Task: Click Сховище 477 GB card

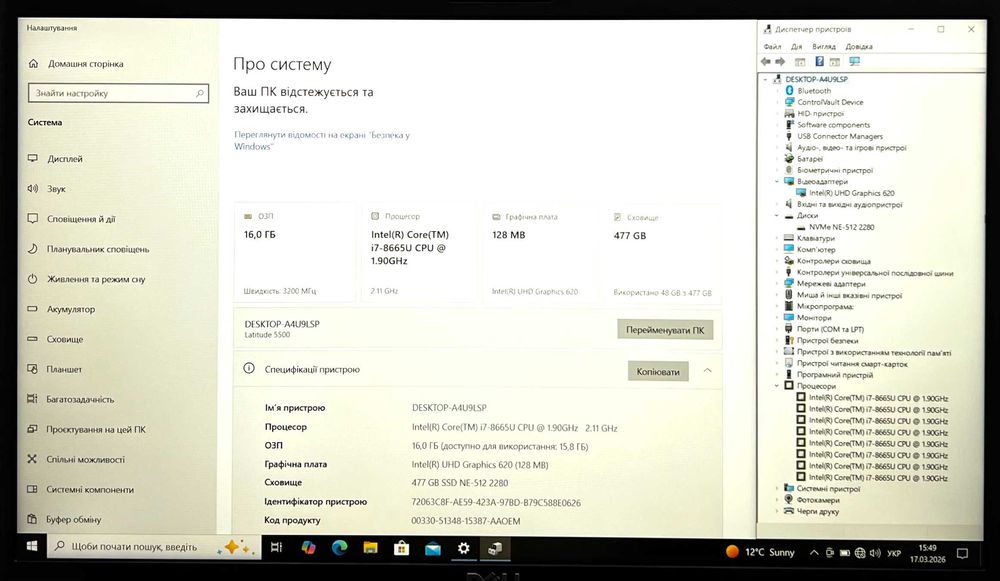Action: [663, 253]
